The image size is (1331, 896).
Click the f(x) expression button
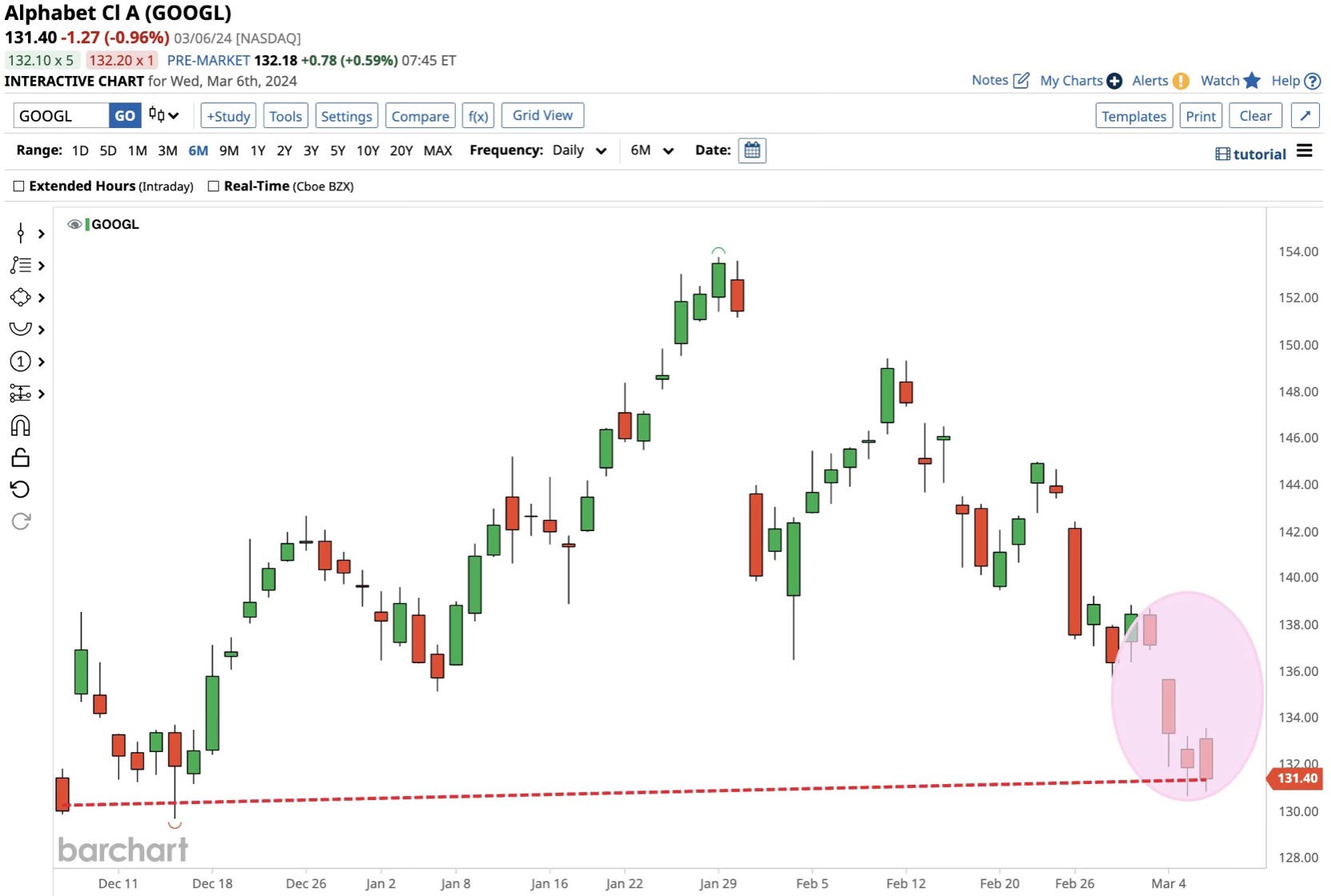(478, 116)
